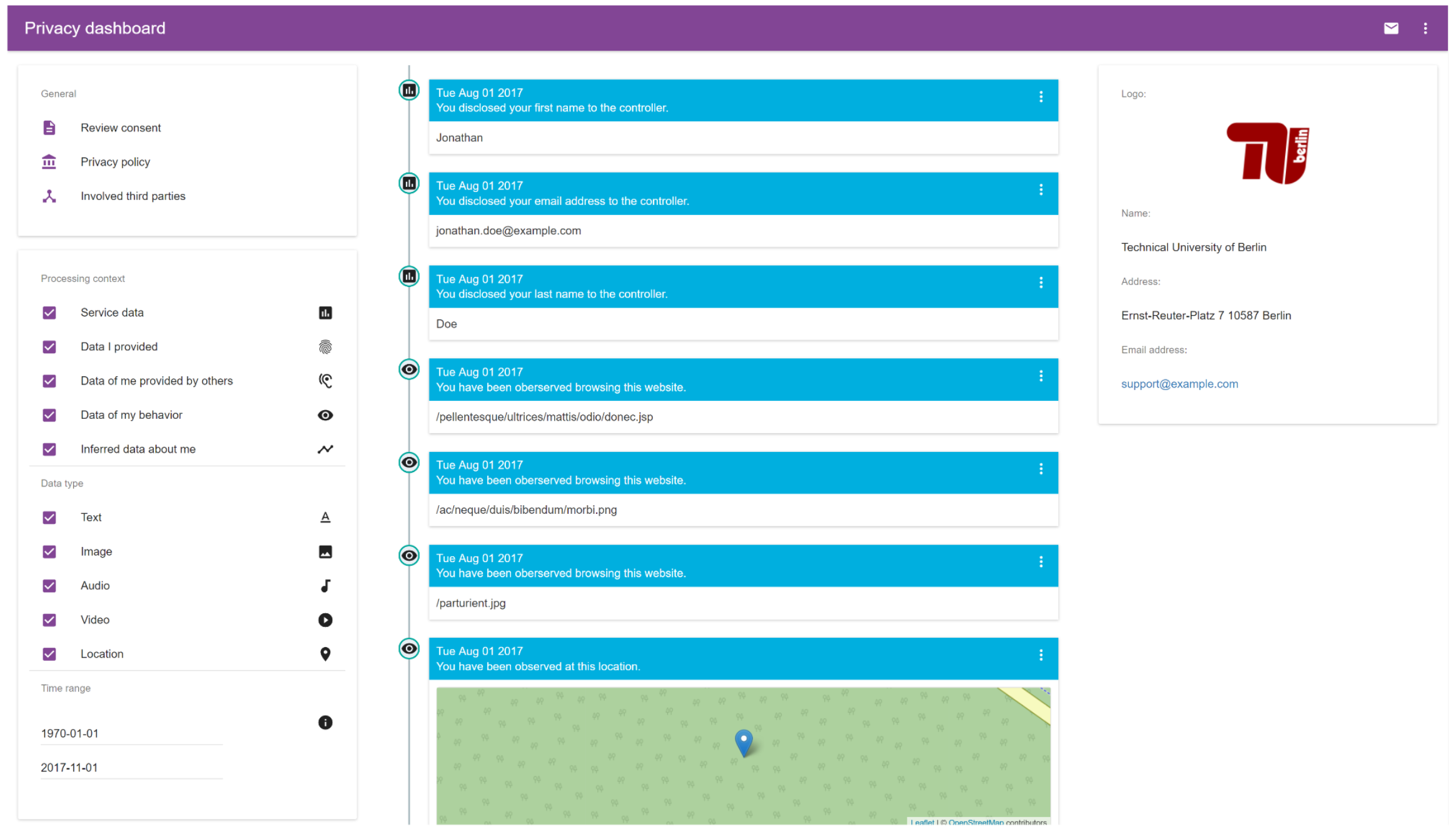
Task: Click the trend line icon for Inferred data
Action: pos(325,449)
